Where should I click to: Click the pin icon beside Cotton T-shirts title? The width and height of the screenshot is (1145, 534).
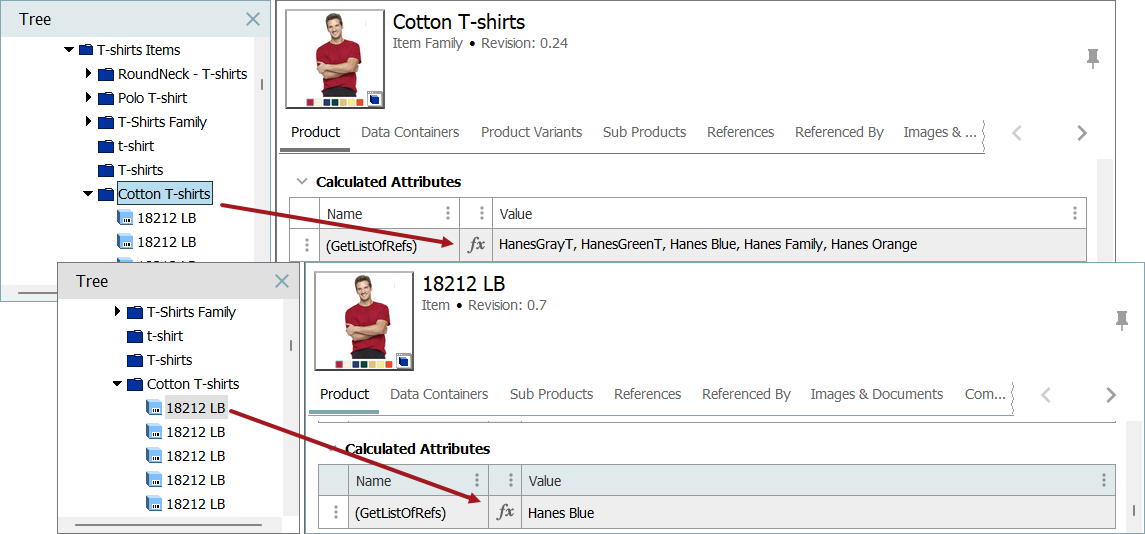[1093, 58]
